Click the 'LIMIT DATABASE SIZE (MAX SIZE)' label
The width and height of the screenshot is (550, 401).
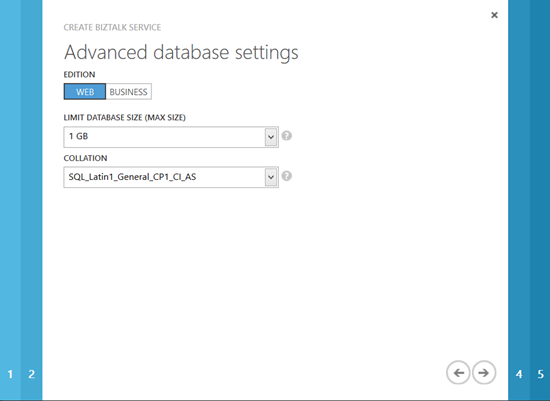pyautogui.click(x=125, y=118)
